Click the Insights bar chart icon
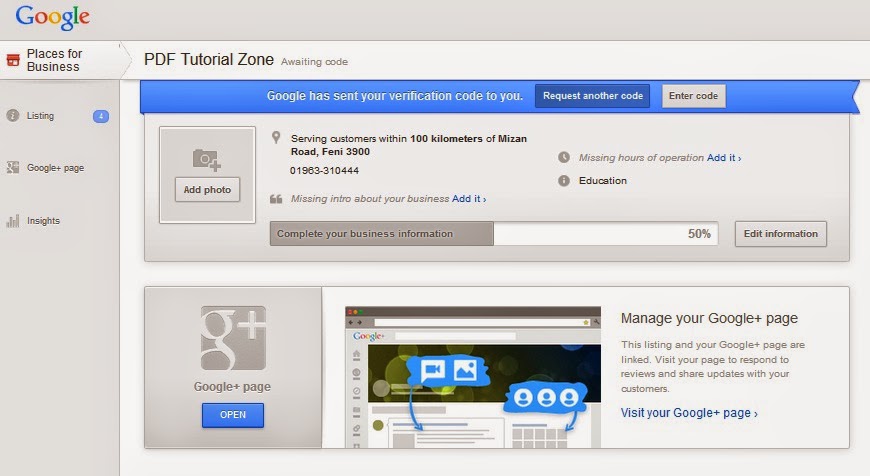Viewport: 870px width, 476px height. pyautogui.click(x=12, y=221)
